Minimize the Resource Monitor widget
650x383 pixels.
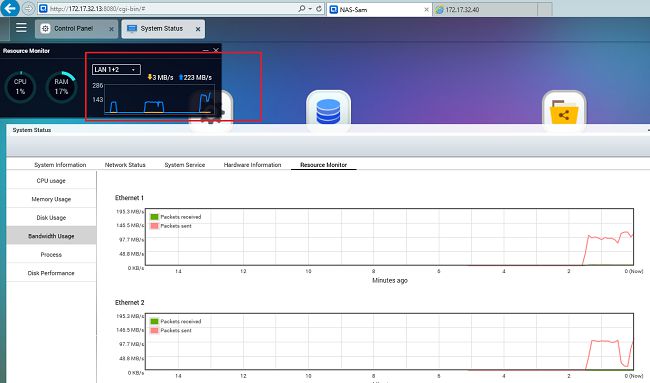[205, 50]
